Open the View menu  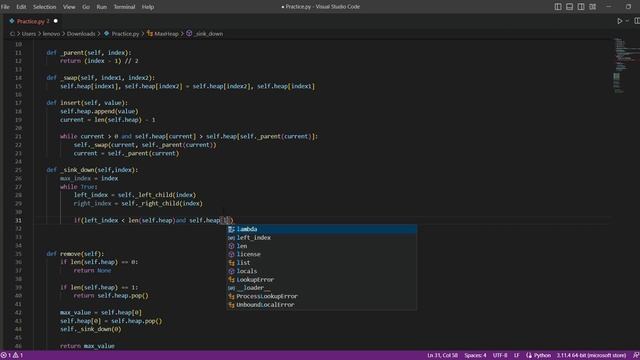point(69,7)
